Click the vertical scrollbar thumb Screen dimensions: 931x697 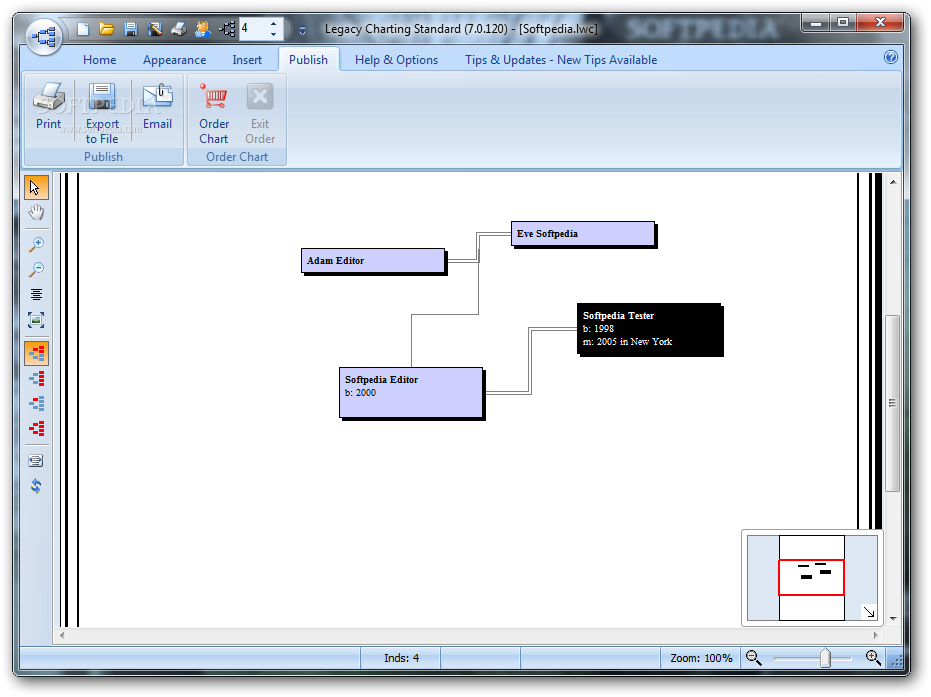892,403
